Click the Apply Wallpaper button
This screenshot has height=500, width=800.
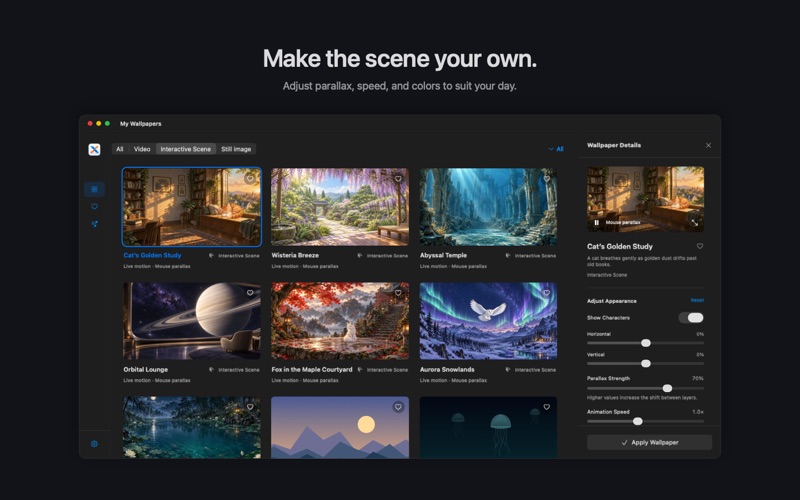click(x=649, y=442)
